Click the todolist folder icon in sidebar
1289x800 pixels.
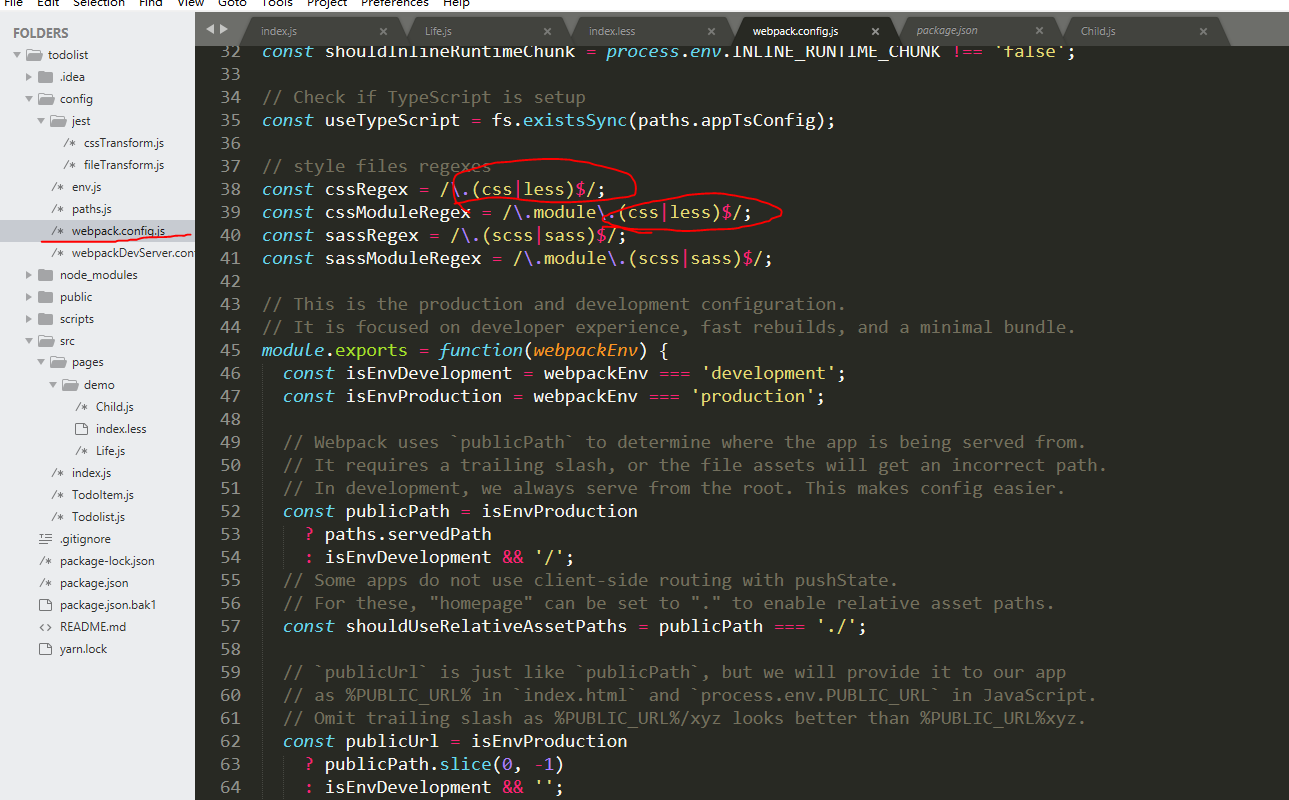click(x=33, y=55)
